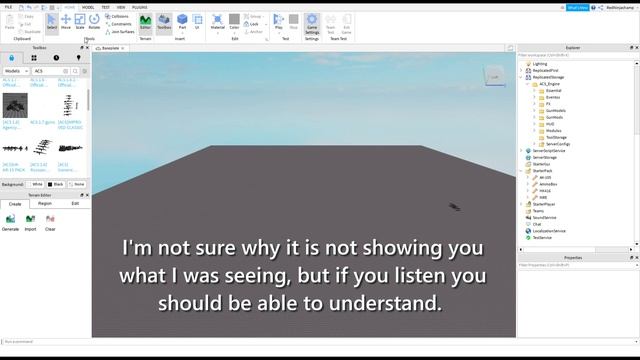The height and width of the screenshot is (360, 640).
Task: Expand the ReplicatedFirst node
Action: 521,71
